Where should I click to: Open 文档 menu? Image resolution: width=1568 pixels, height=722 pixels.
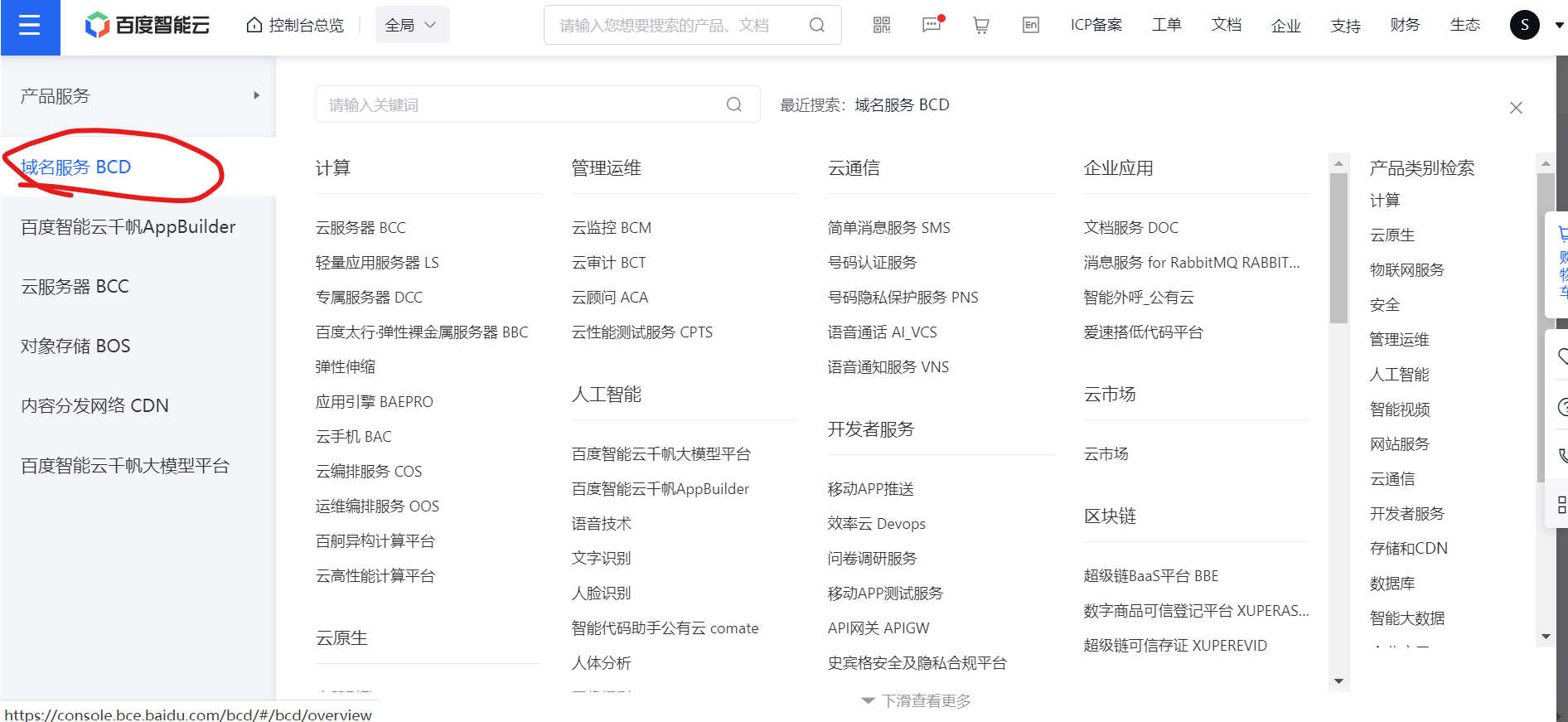(1227, 26)
